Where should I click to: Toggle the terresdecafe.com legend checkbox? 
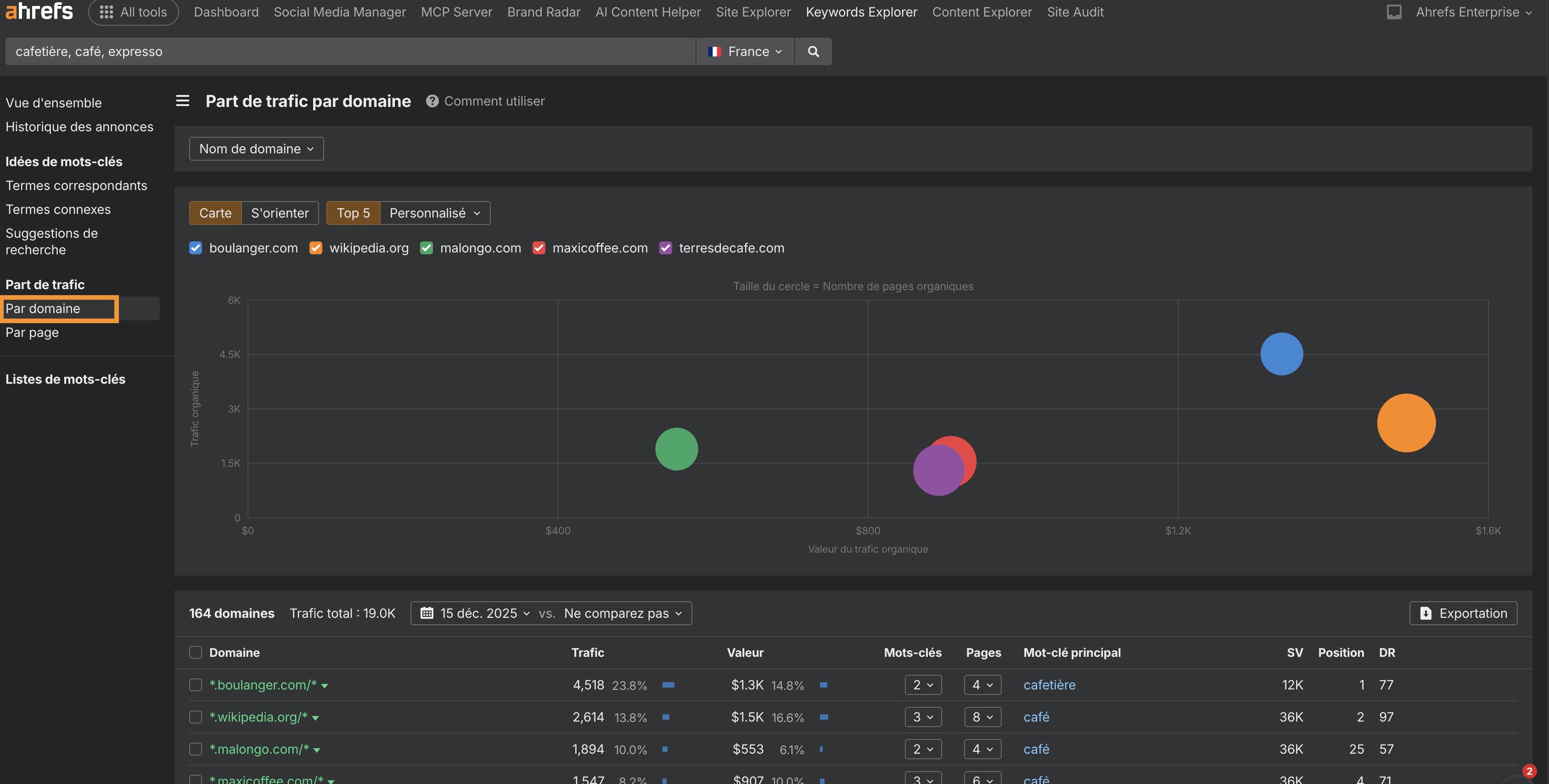click(665, 248)
